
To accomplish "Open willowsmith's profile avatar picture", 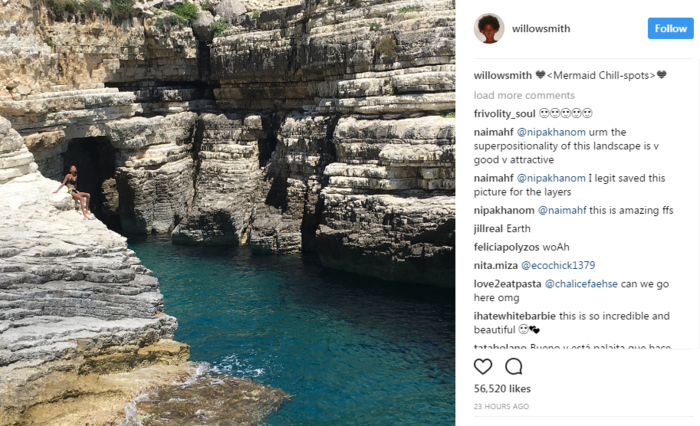I will click(489, 29).
